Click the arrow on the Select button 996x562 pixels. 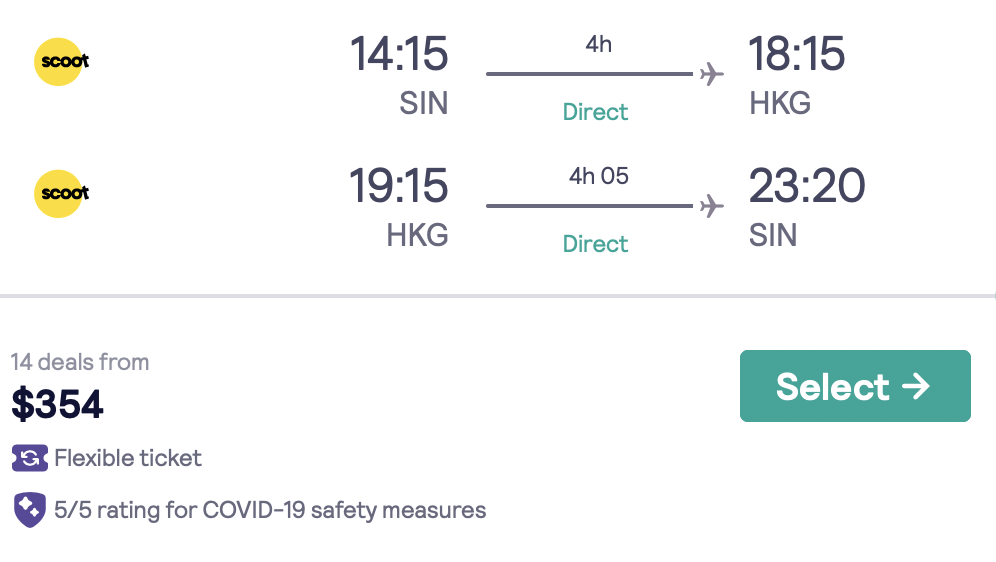pos(916,386)
